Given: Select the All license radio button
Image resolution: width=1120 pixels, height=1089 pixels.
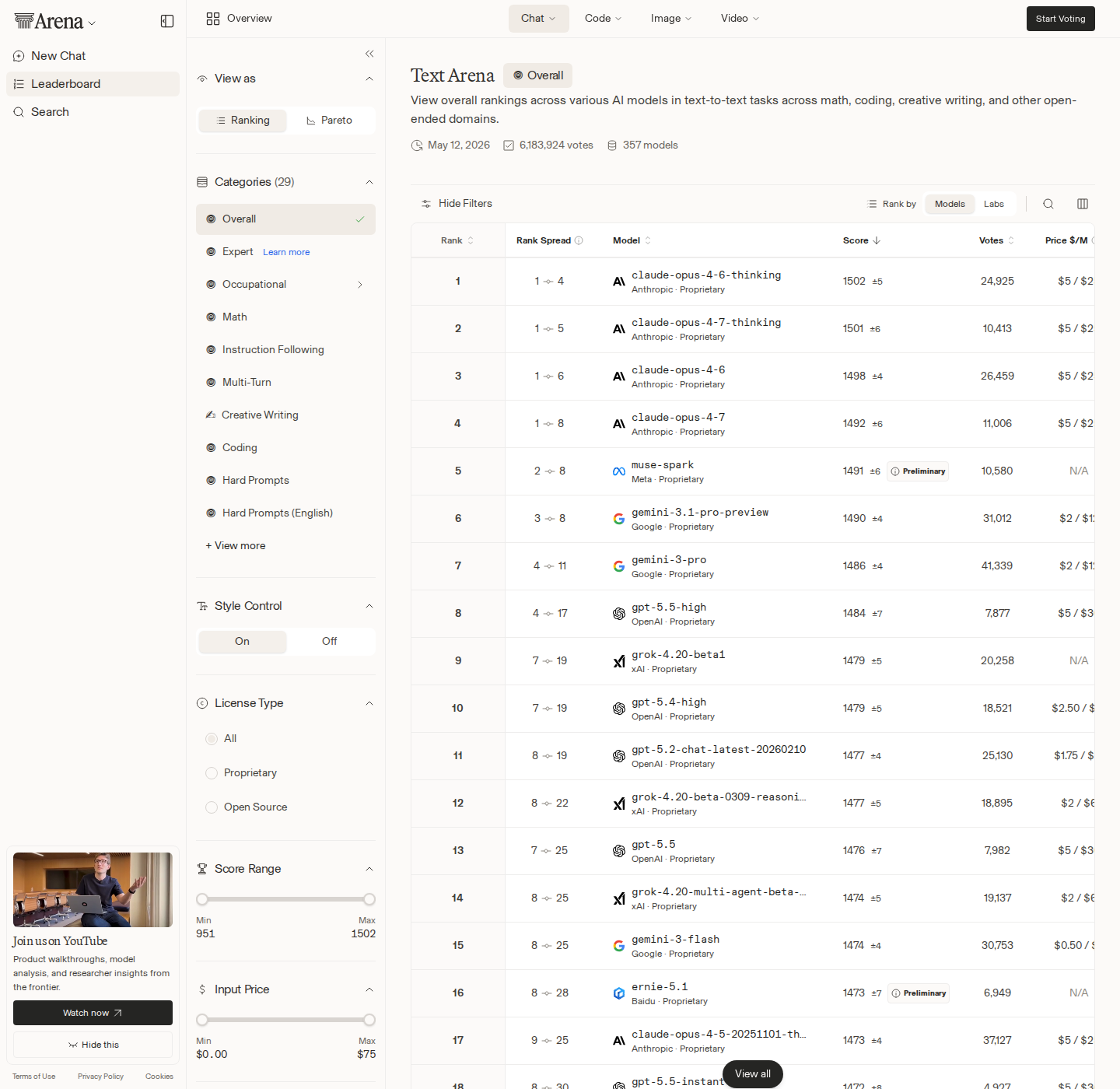Looking at the screenshot, I should coord(212,739).
